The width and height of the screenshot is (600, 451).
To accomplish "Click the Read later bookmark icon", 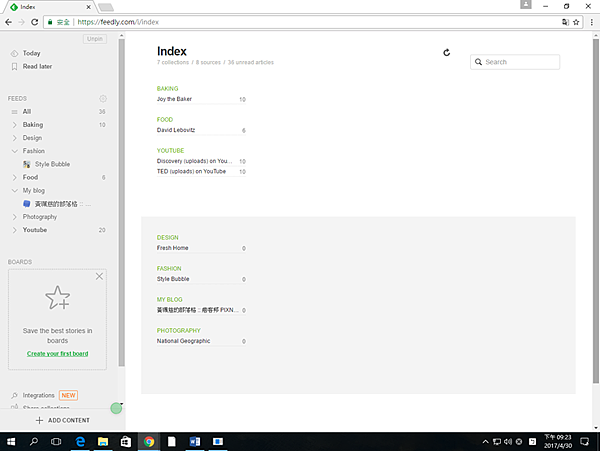I will (15, 67).
